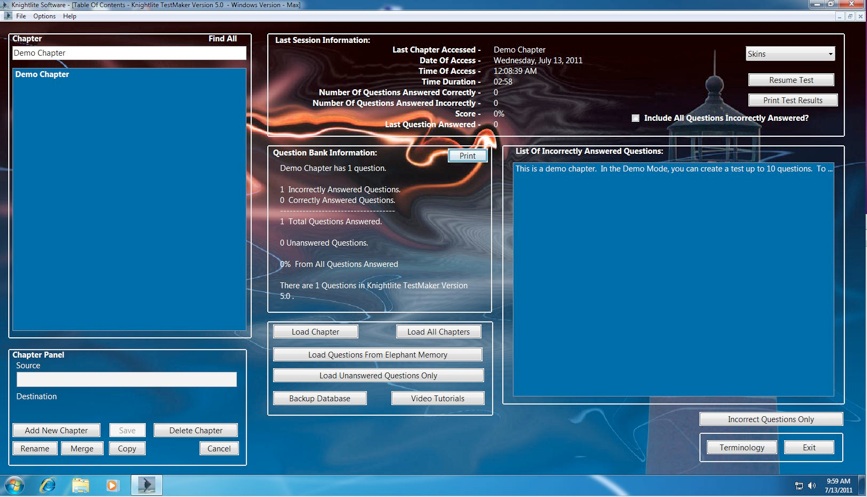Click the network tray icon
867x497 pixels.
click(798, 485)
